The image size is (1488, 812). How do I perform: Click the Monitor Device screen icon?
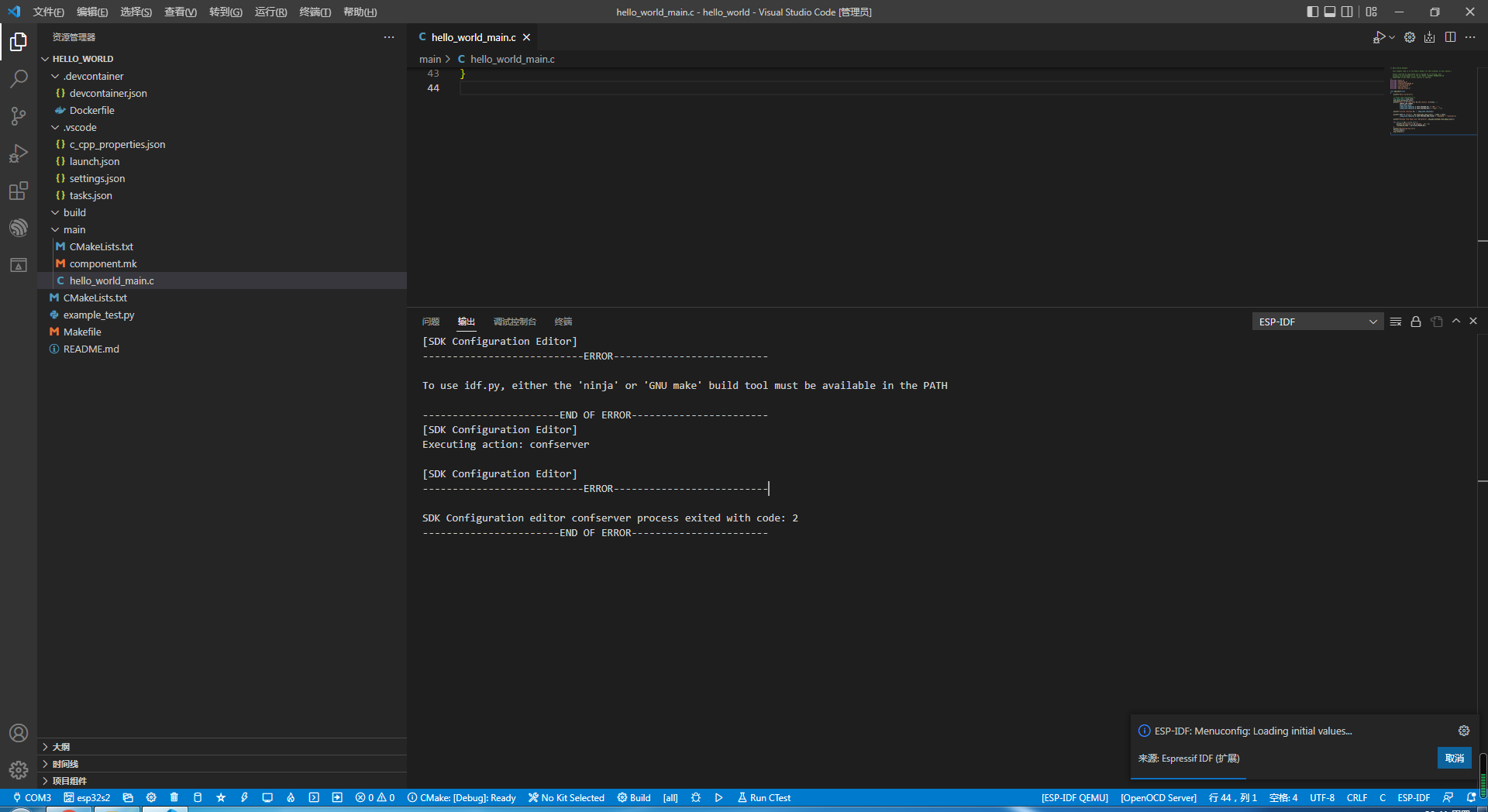(267, 797)
